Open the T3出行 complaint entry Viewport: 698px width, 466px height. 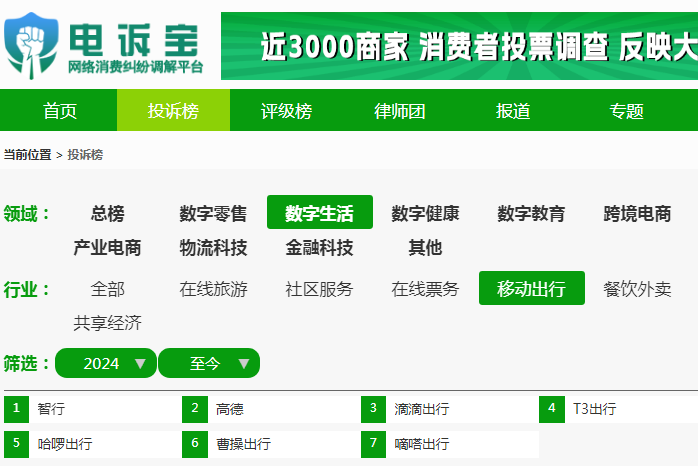(x=594, y=409)
